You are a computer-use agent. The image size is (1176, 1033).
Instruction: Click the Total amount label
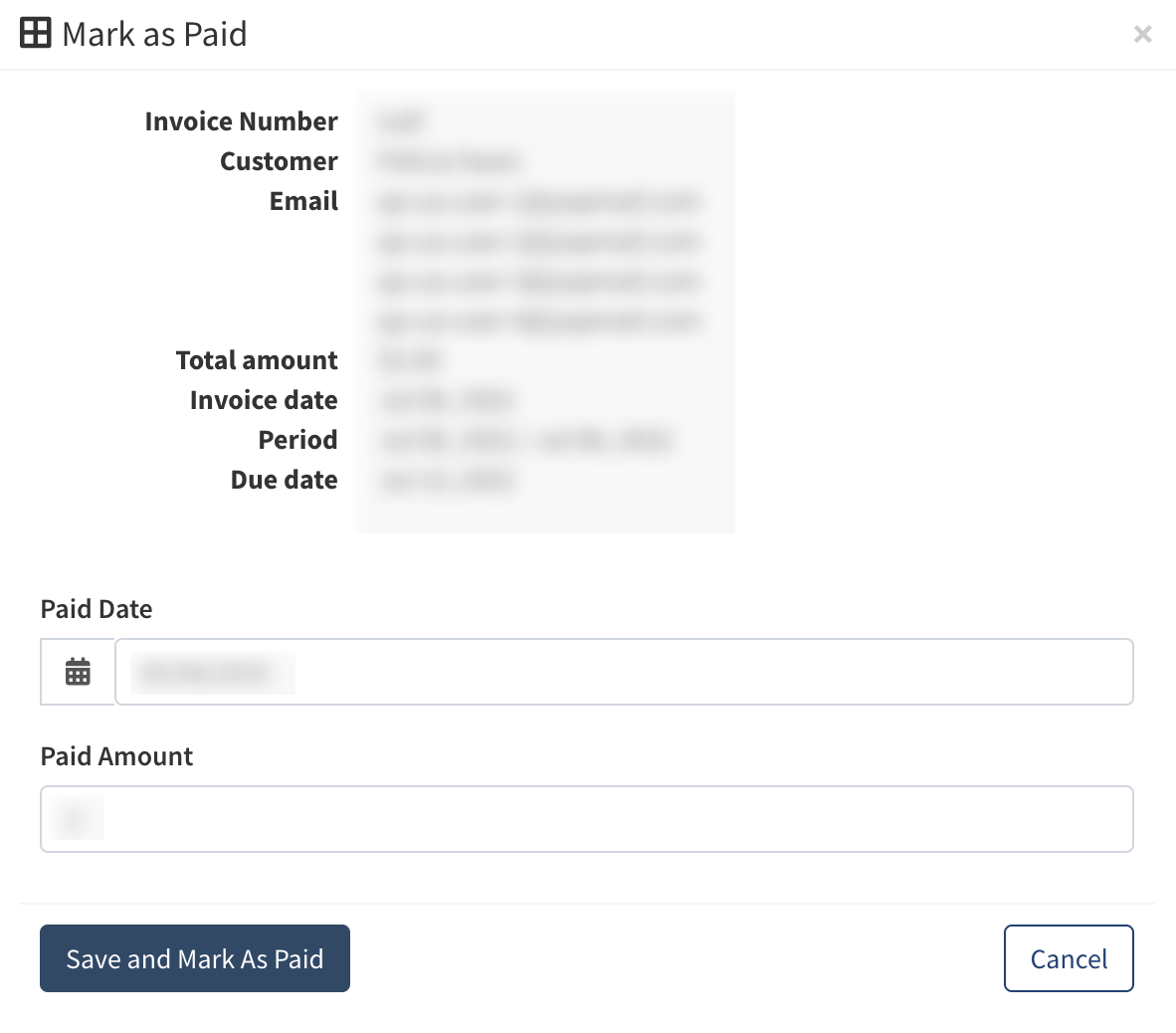coord(257,360)
